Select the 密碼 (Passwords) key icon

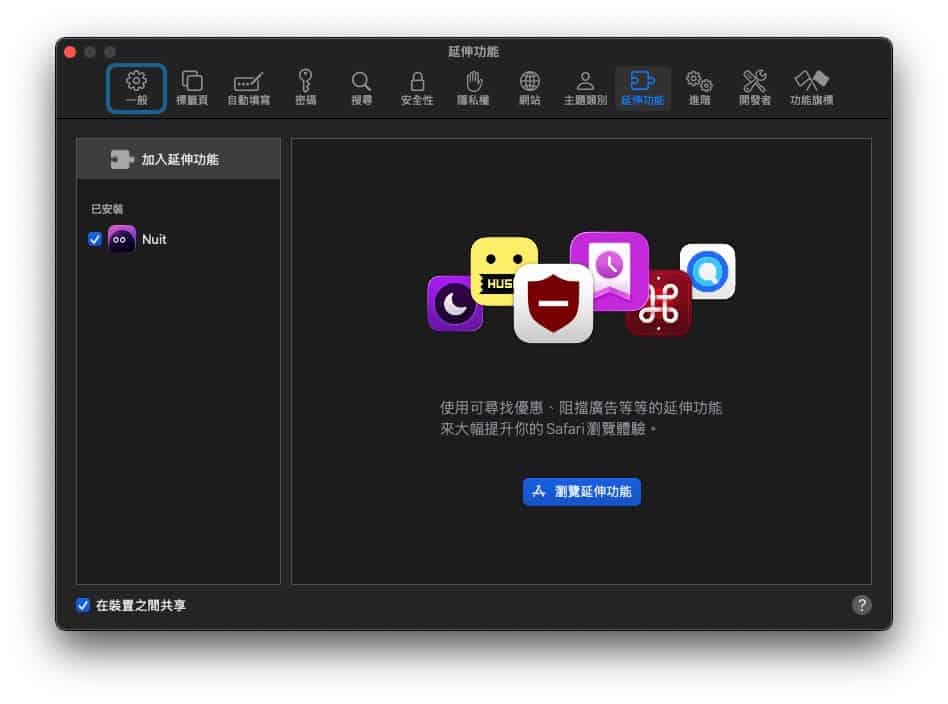pyautogui.click(x=305, y=88)
